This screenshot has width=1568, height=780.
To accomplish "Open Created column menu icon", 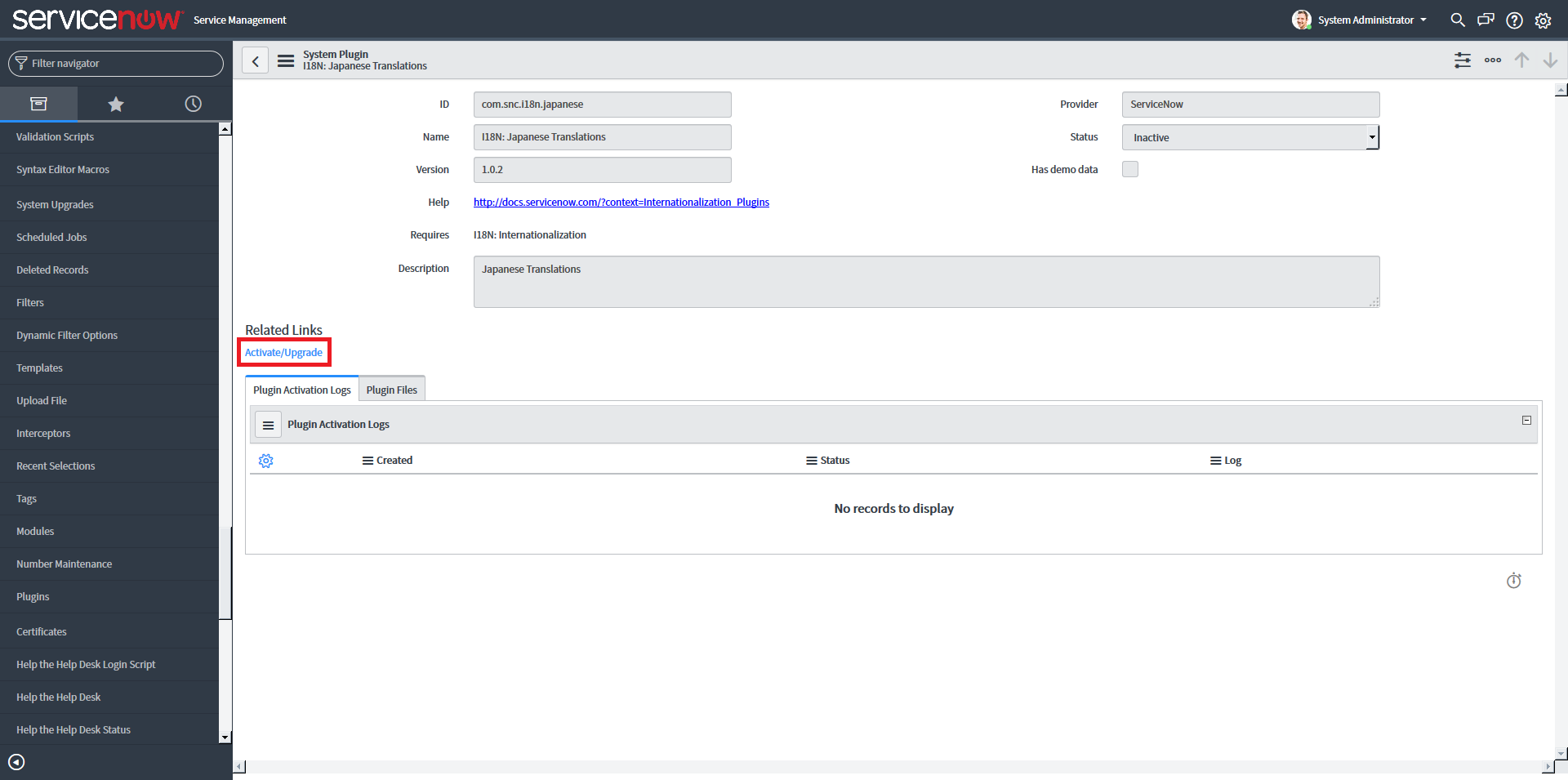I will 367,461.
